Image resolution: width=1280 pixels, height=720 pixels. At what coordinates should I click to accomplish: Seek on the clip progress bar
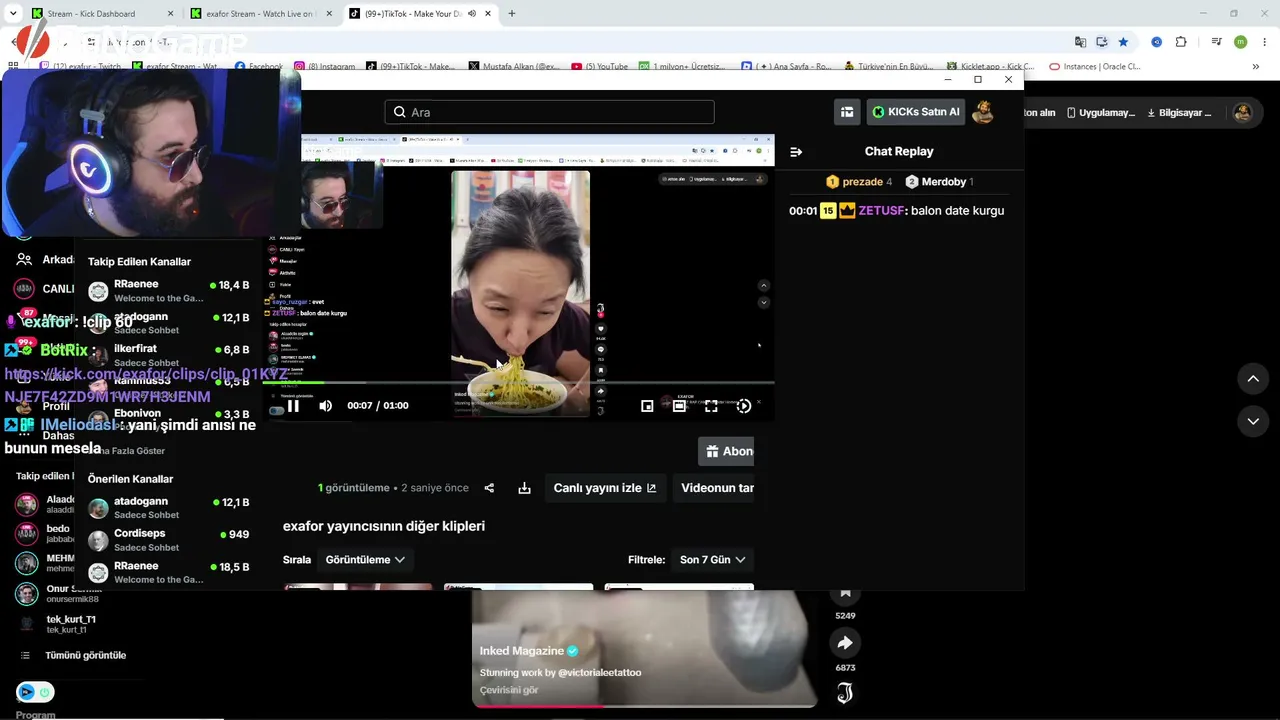pyautogui.click(x=518, y=383)
